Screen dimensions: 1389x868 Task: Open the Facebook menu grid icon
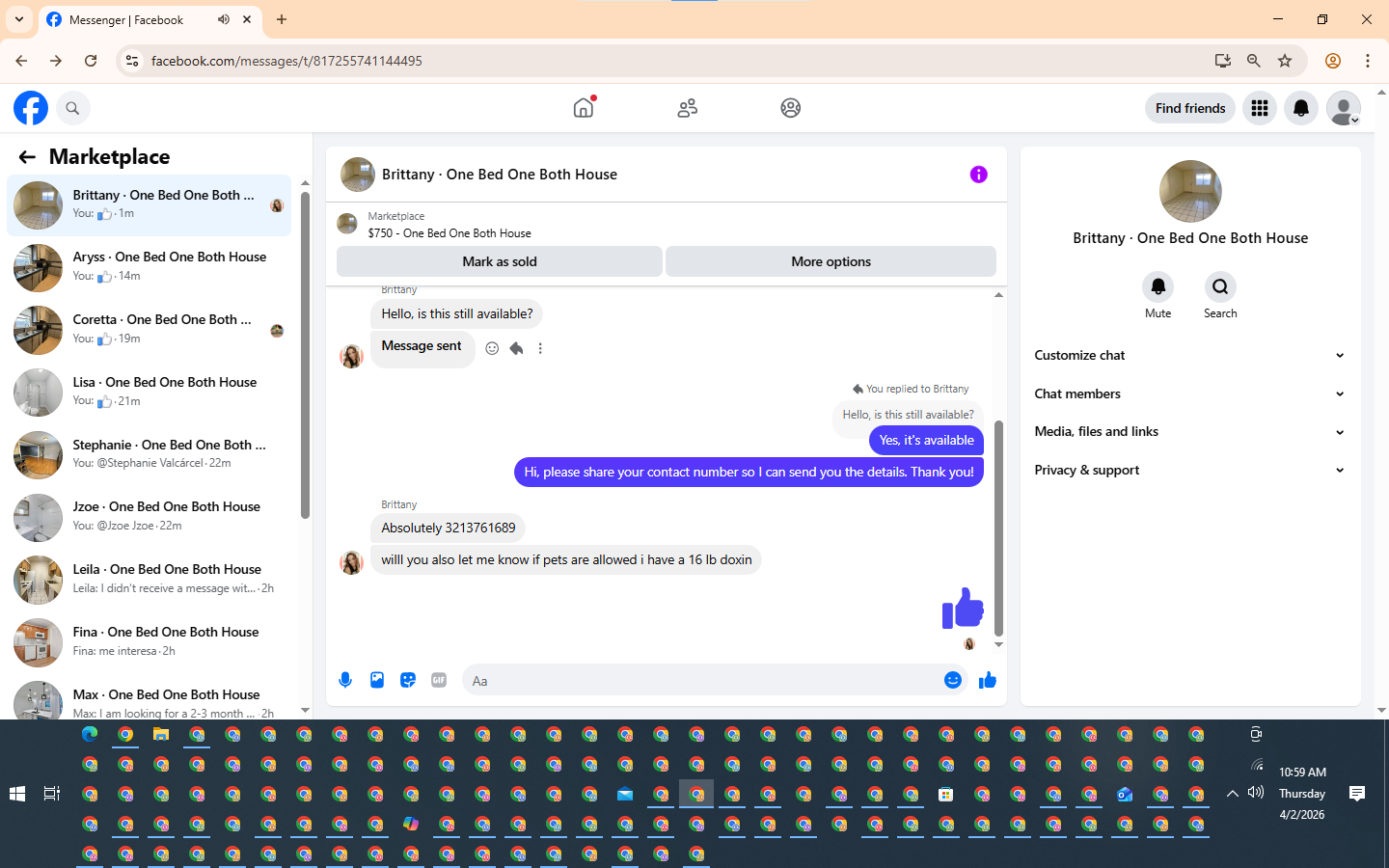point(1260,108)
